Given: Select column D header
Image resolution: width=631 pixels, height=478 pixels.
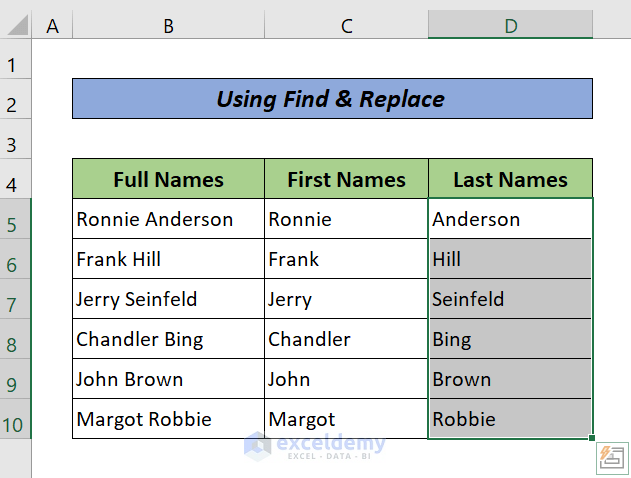Looking at the screenshot, I should 510,27.
